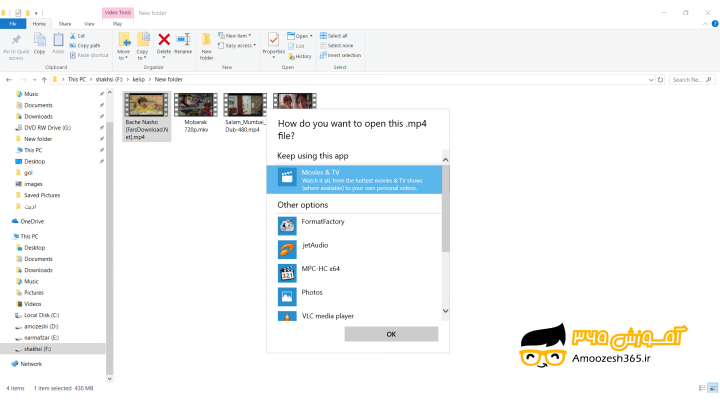This screenshot has height=400, width=720.
Task: Click the Up one level arrow
Action: click(44, 79)
